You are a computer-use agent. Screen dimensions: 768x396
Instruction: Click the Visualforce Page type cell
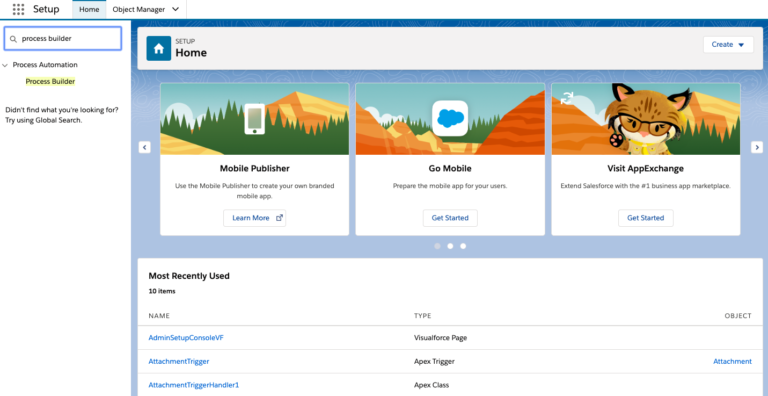coord(440,338)
